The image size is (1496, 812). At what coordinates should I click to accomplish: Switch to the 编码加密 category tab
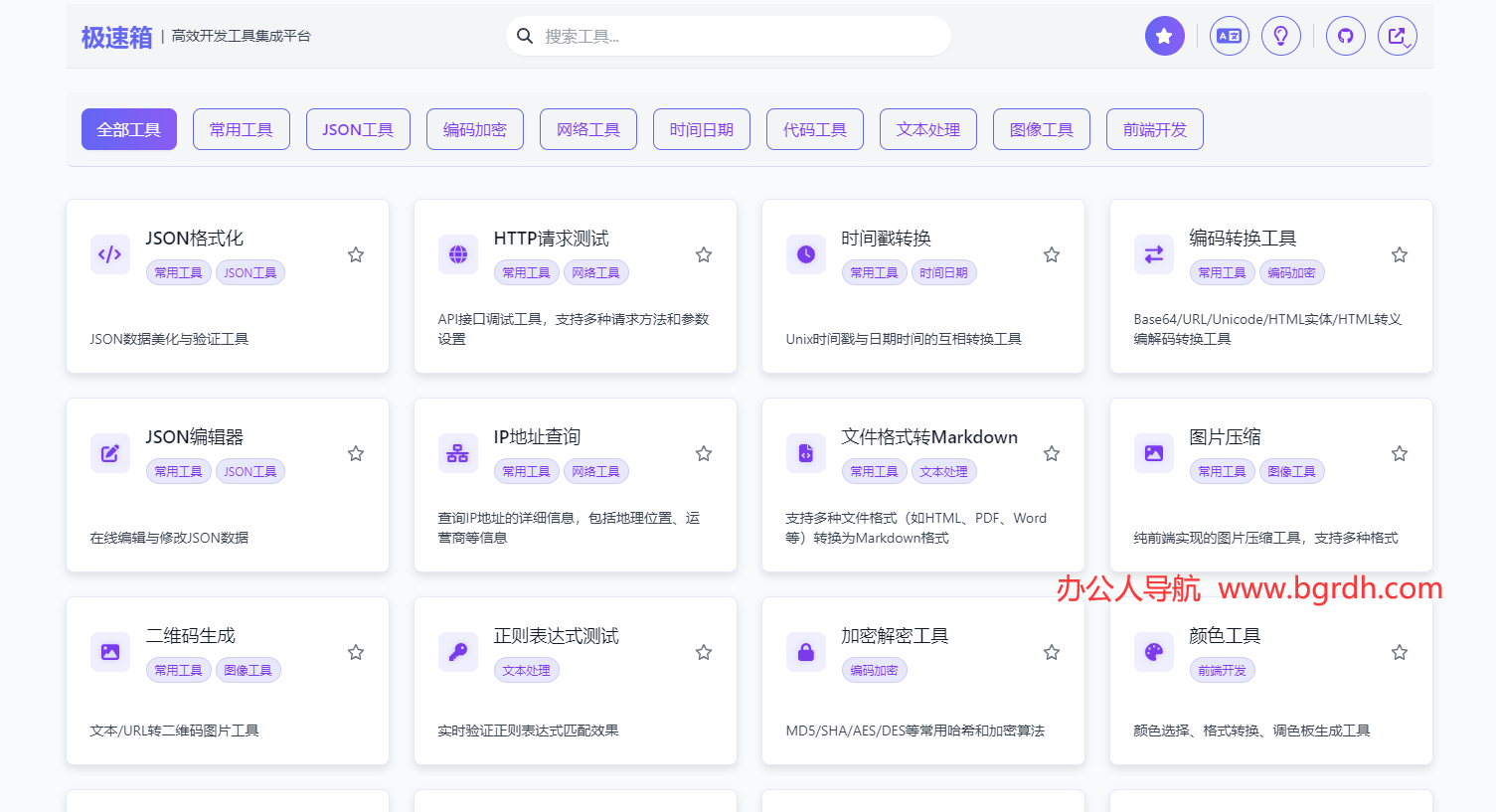(x=474, y=129)
